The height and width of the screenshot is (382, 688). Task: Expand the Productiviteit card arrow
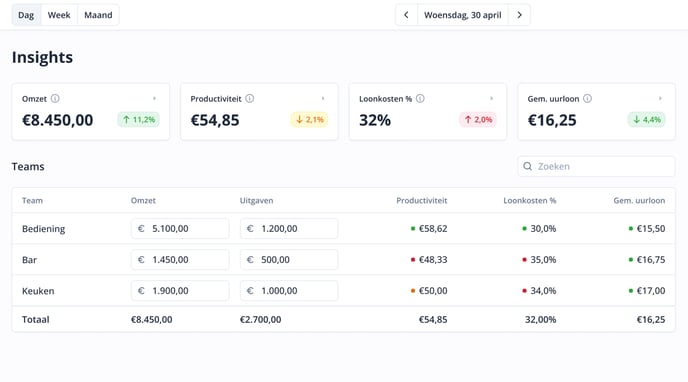pos(323,99)
